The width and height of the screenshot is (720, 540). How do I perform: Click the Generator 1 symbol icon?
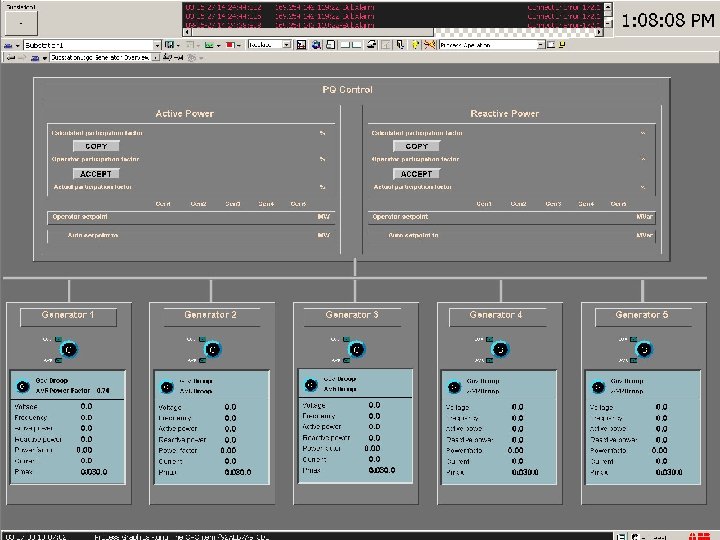[69, 350]
